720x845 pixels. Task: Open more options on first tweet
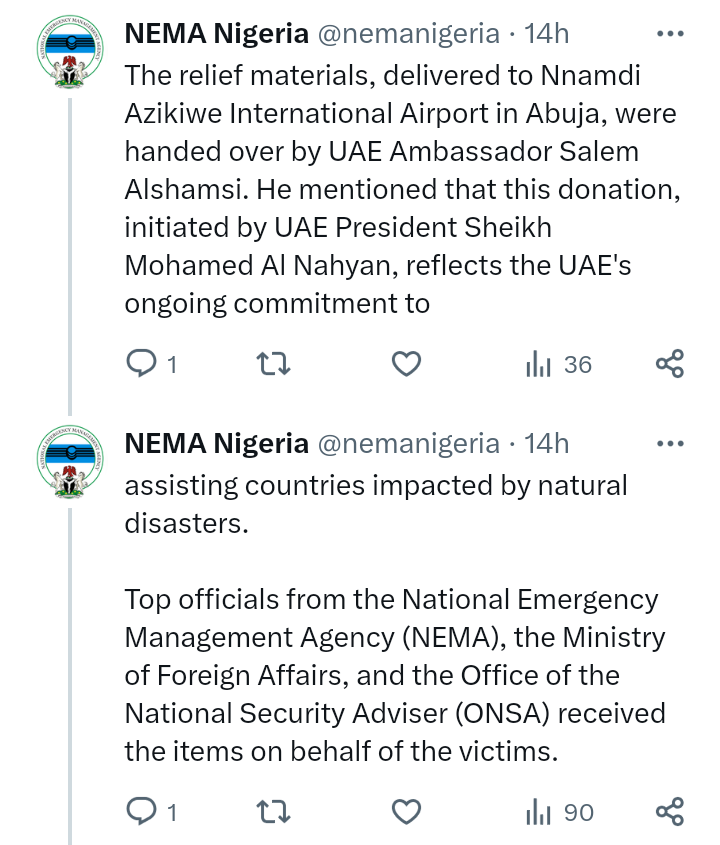669,33
